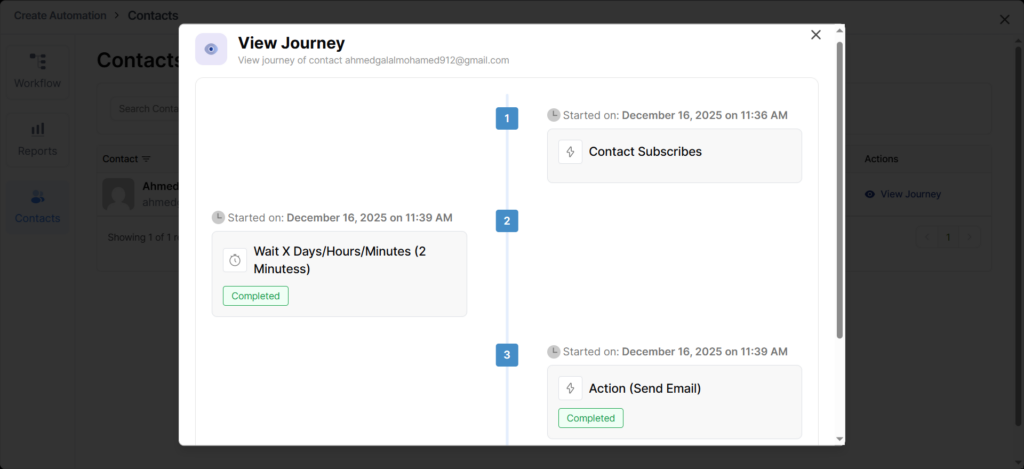Switch to the Contacts sidebar tab

(37, 206)
